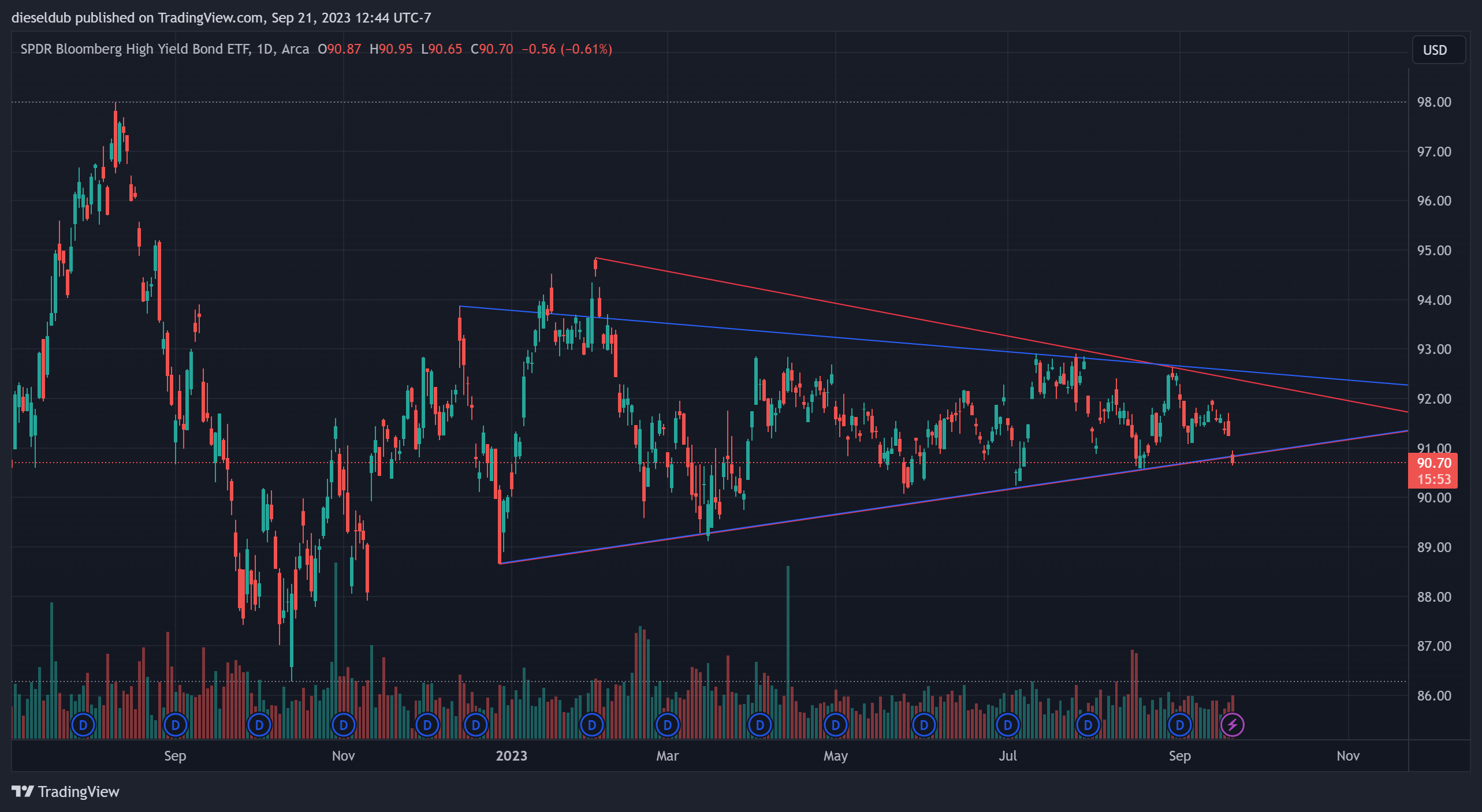
Task: Open the dividend marker above the May label
Action: (836, 725)
